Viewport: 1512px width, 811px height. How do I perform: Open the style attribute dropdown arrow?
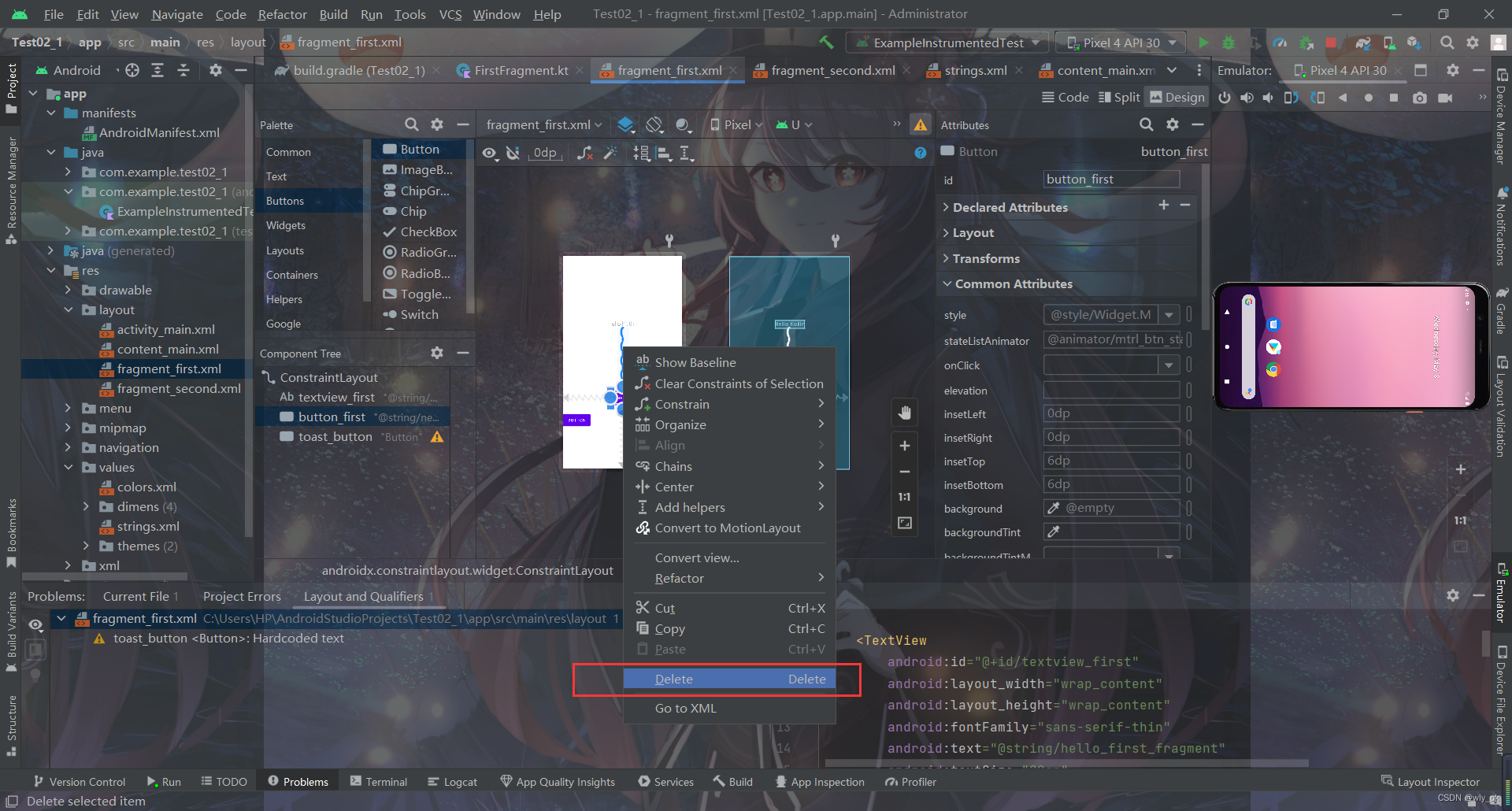click(x=1169, y=315)
